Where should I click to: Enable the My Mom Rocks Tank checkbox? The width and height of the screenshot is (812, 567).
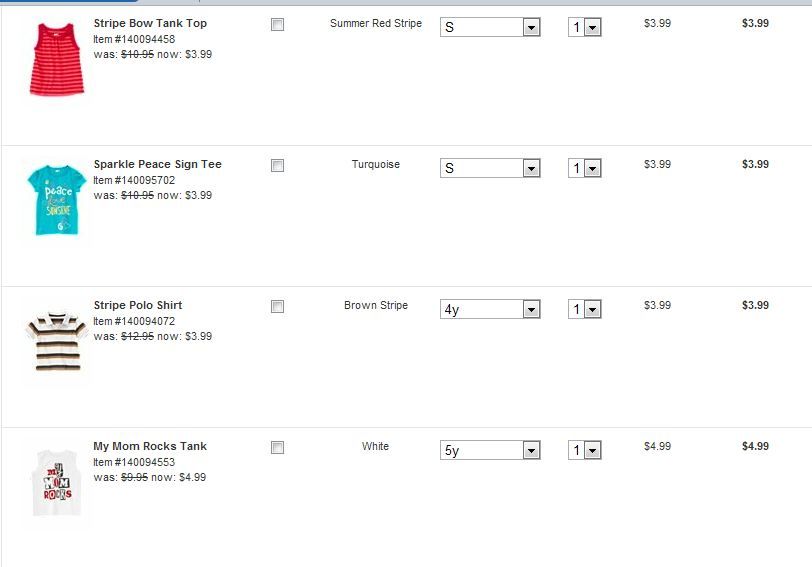pos(277,448)
